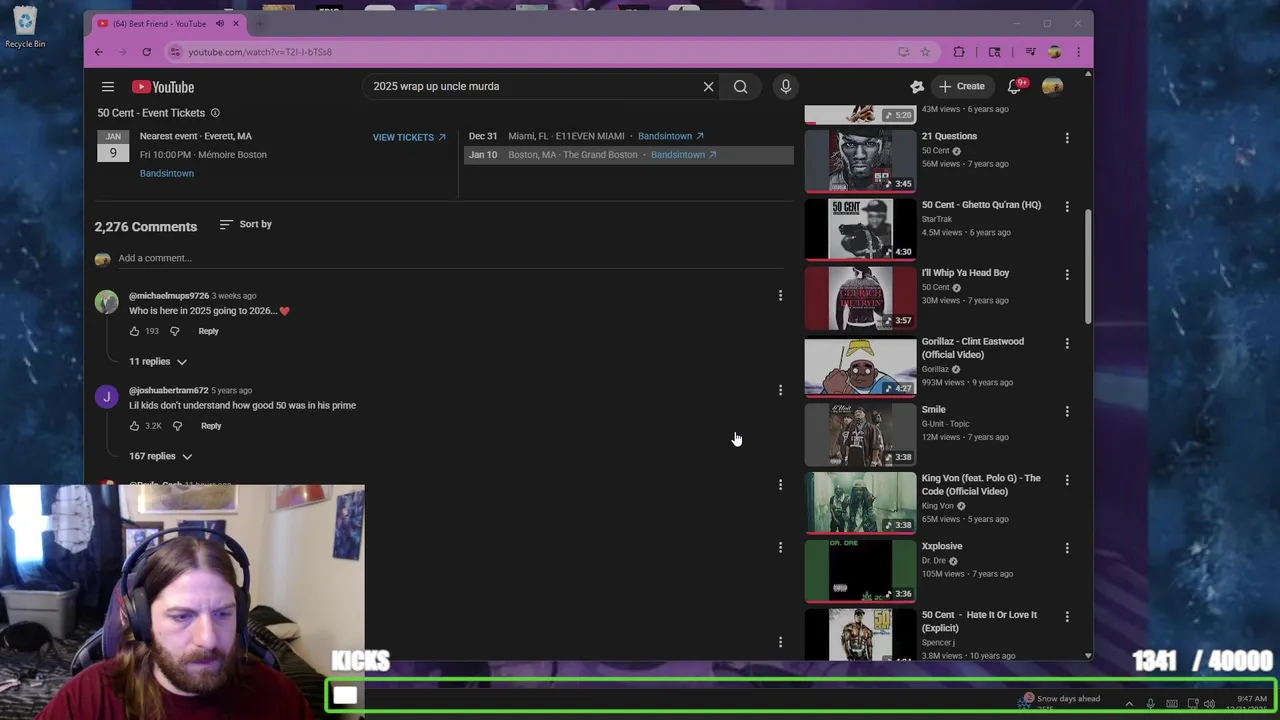Open more options for Ghetto Qu'ran video

[x=1067, y=207]
